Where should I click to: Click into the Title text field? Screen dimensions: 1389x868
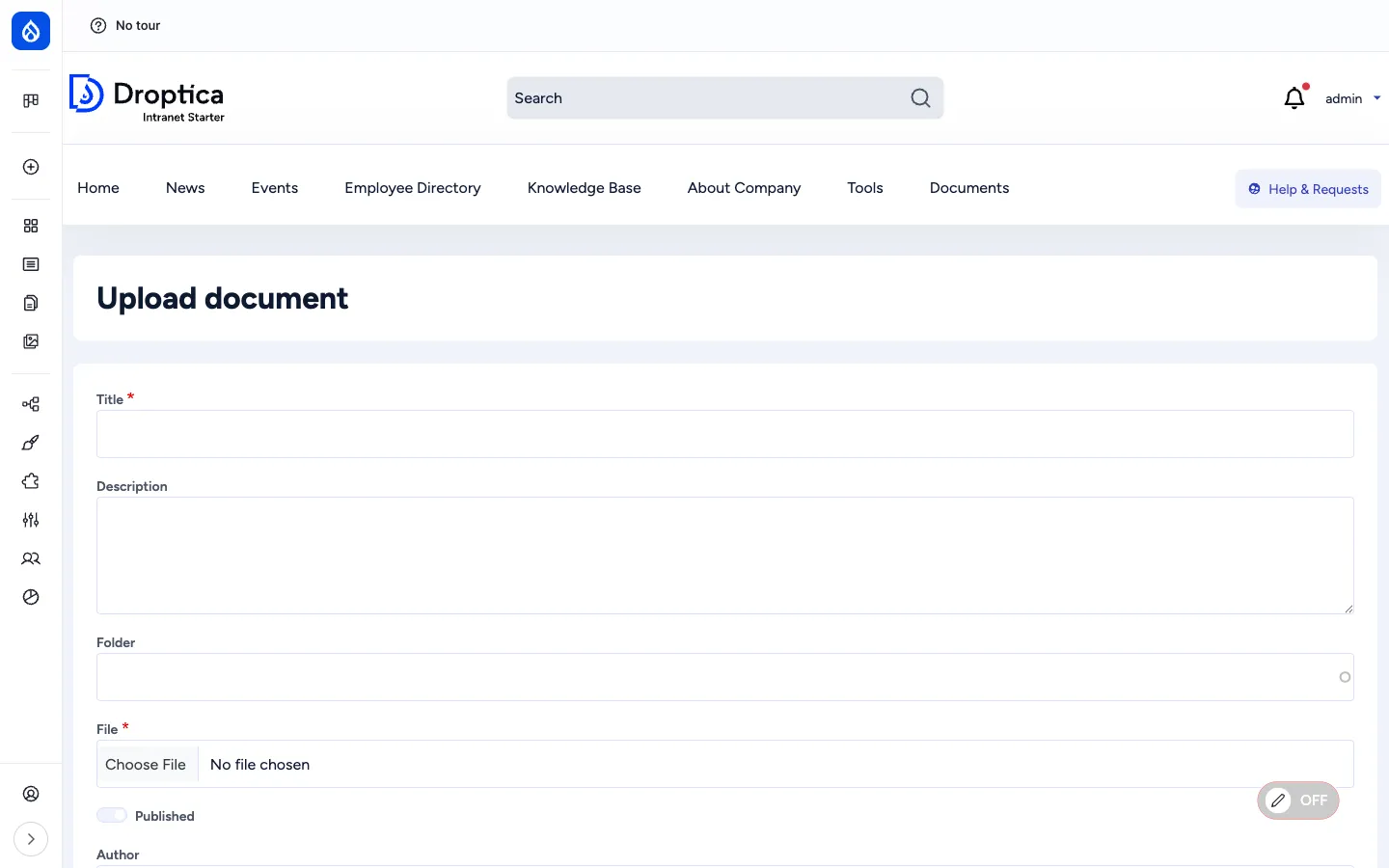(x=725, y=434)
